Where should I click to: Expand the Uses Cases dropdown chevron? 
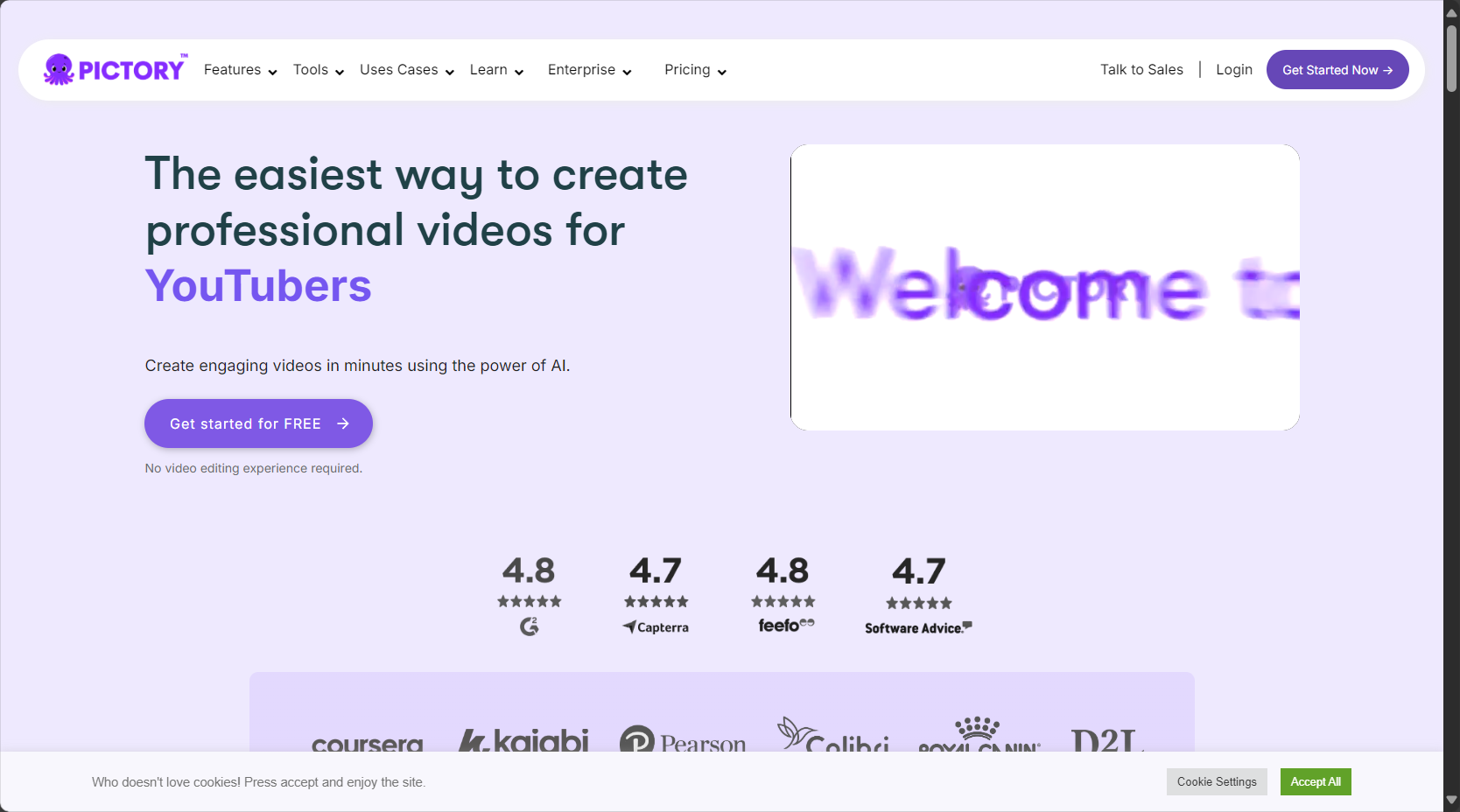tap(450, 72)
